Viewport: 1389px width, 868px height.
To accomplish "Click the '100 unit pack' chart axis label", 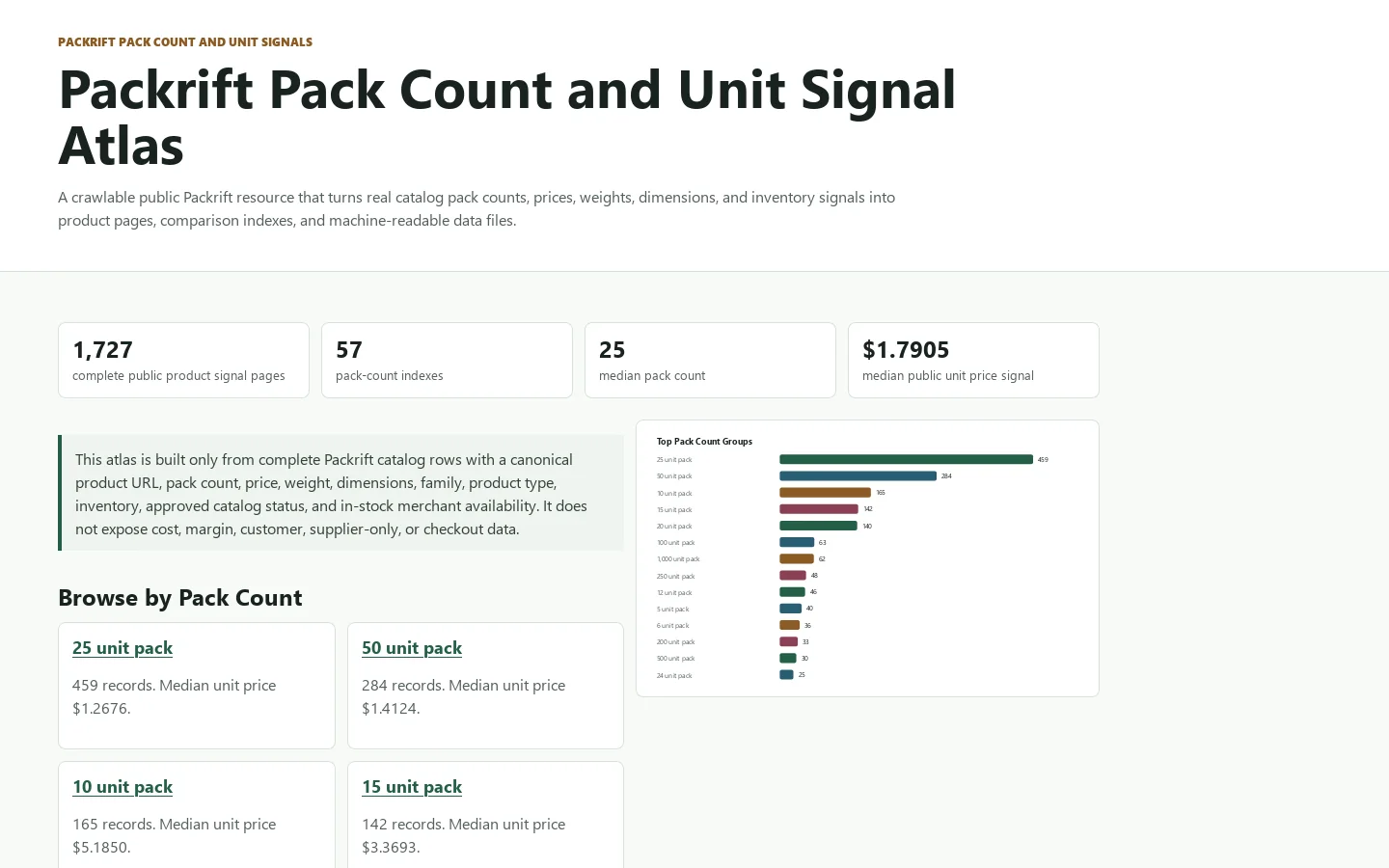I will [675, 543].
